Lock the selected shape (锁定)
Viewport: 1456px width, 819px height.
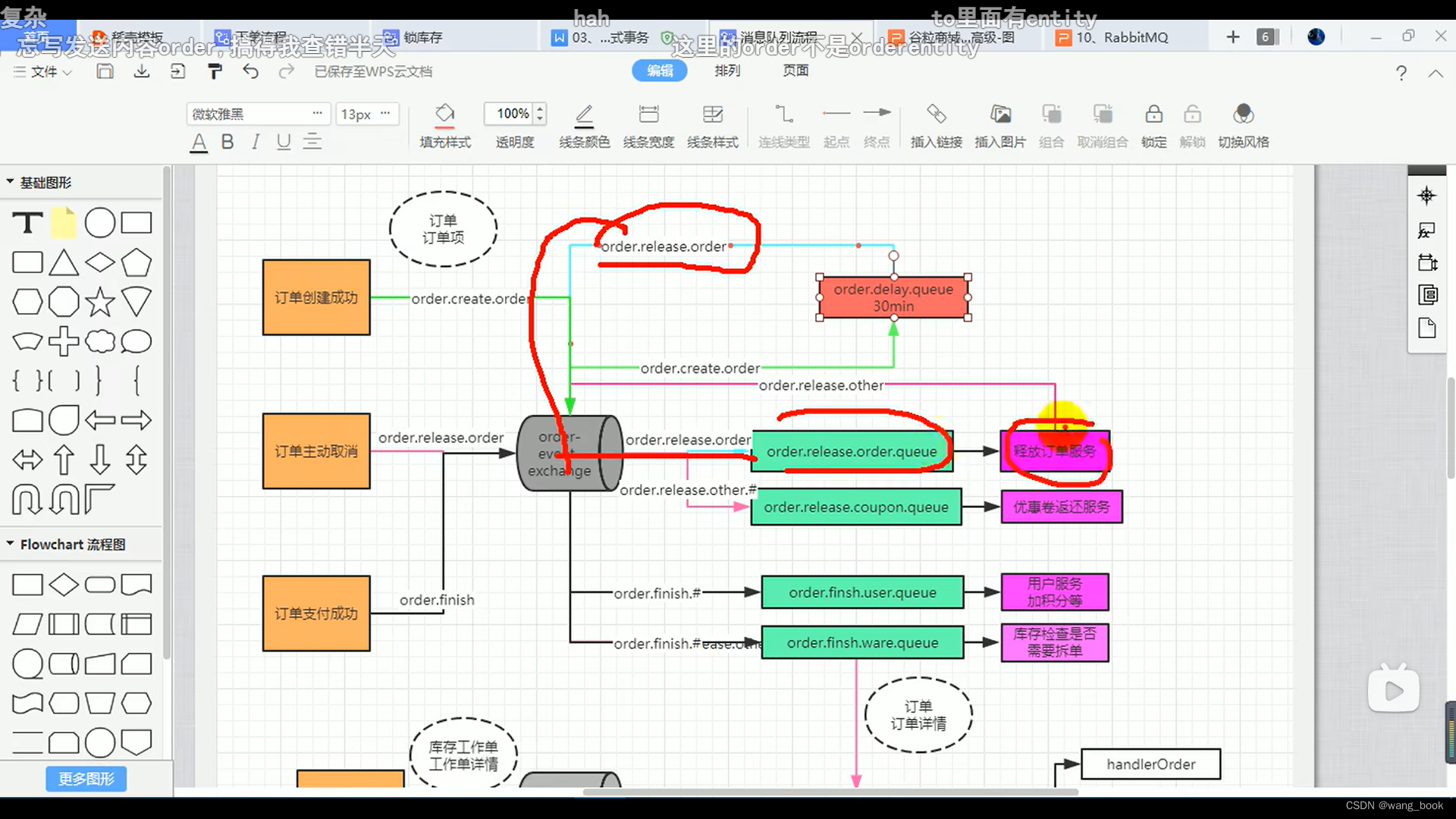[1153, 125]
